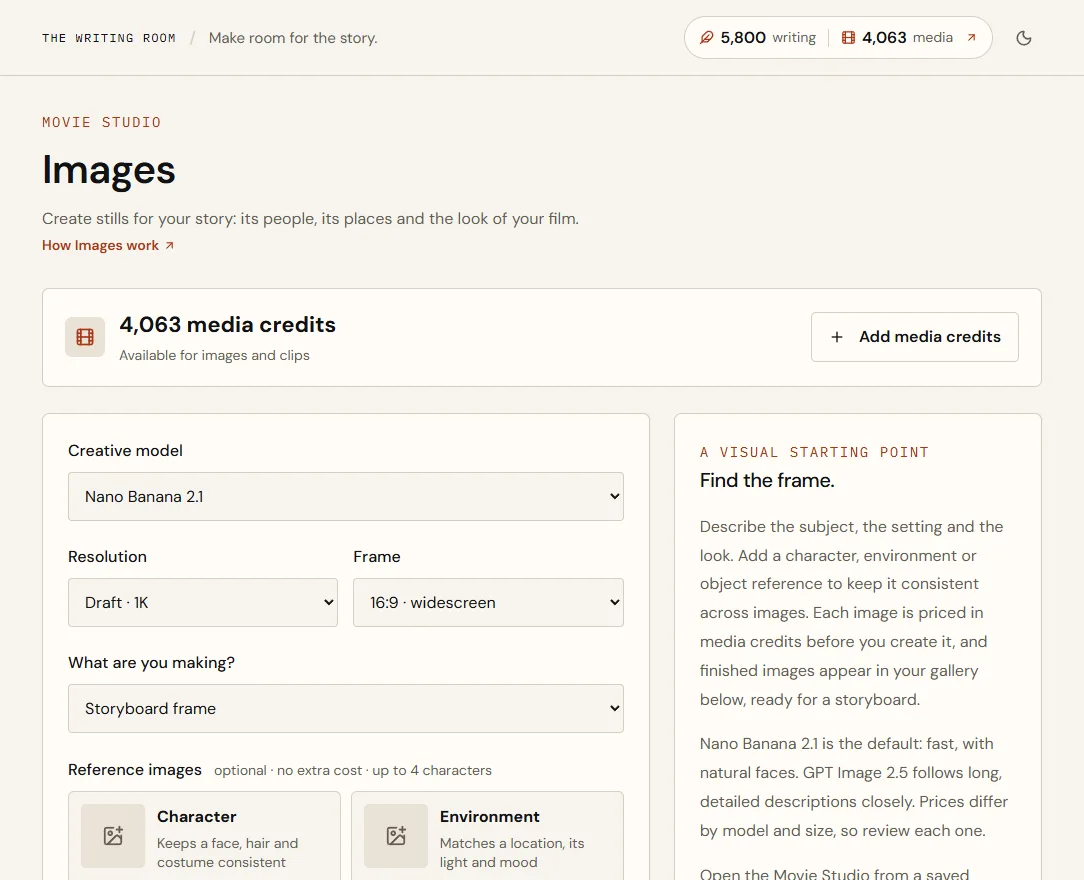Open the Resolution dropdown
The height and width of the screenshot is (880, 1084).
[x=203, y=602]
